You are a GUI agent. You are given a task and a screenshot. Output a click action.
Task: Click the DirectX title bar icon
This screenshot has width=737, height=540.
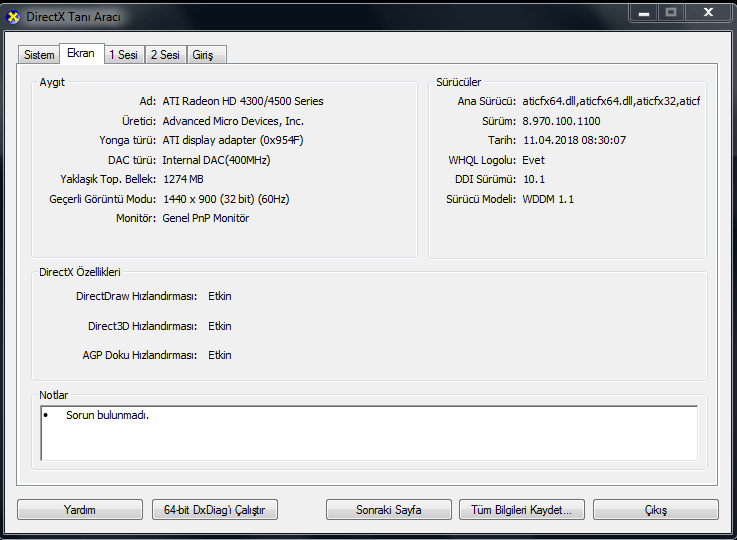[x=13, y=17]
